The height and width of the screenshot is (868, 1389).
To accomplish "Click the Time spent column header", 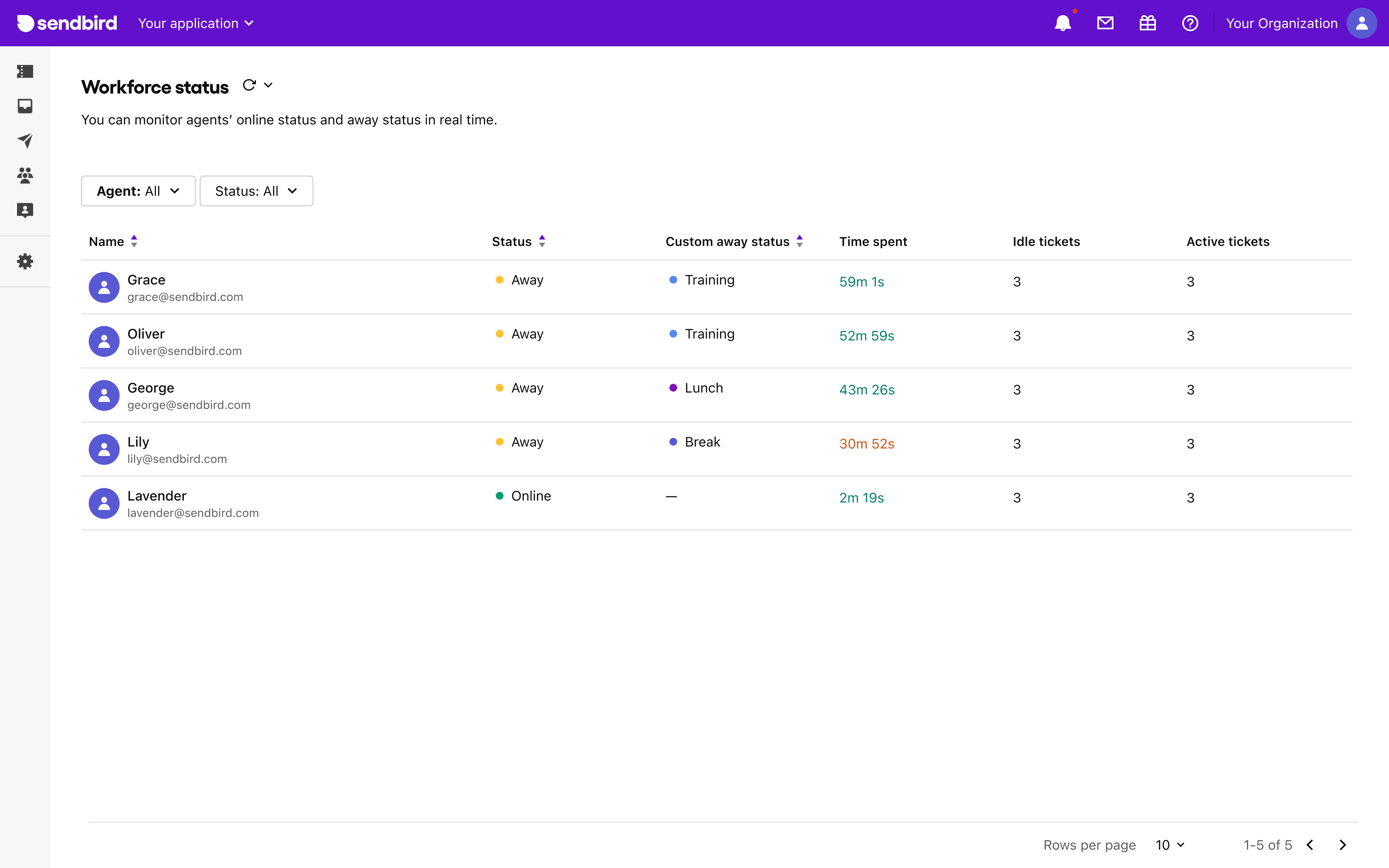I will tap(873, 241).
